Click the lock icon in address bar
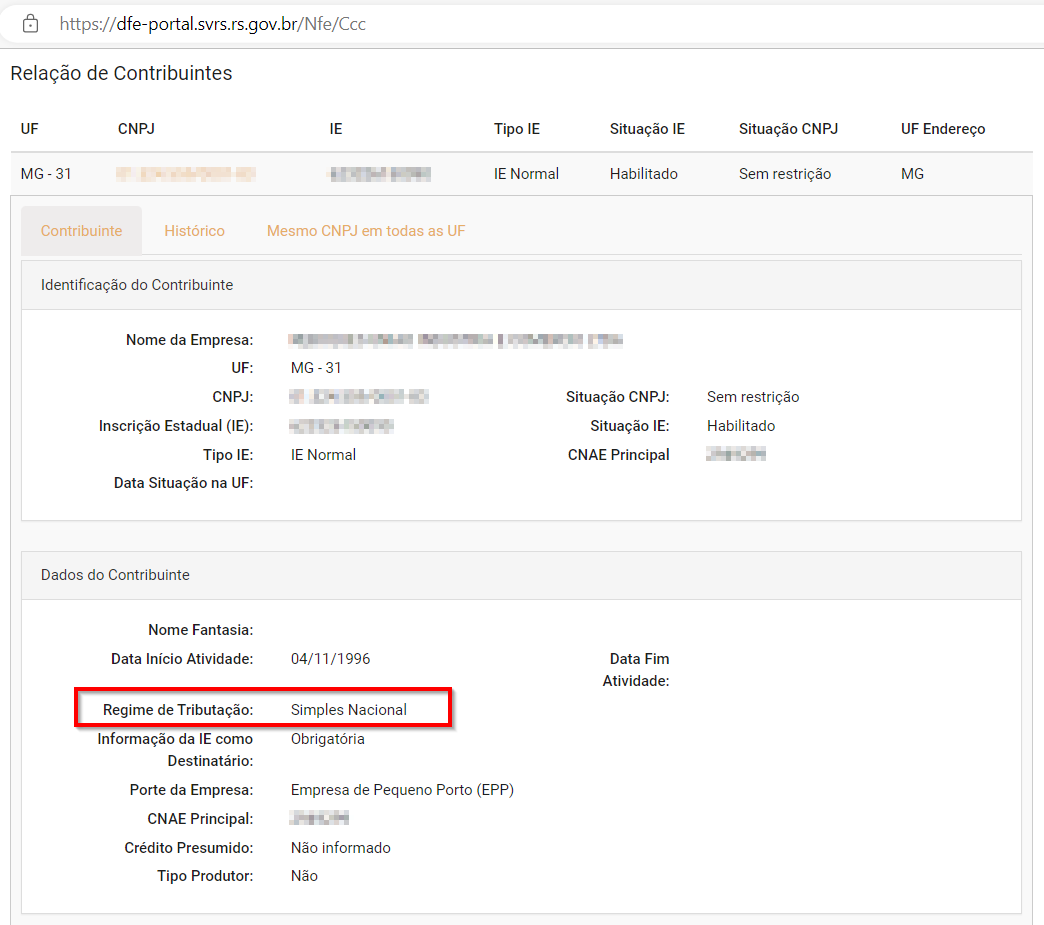Viewport: 1044px width, 925px height. pyautogui.click(x=30, y=23)
